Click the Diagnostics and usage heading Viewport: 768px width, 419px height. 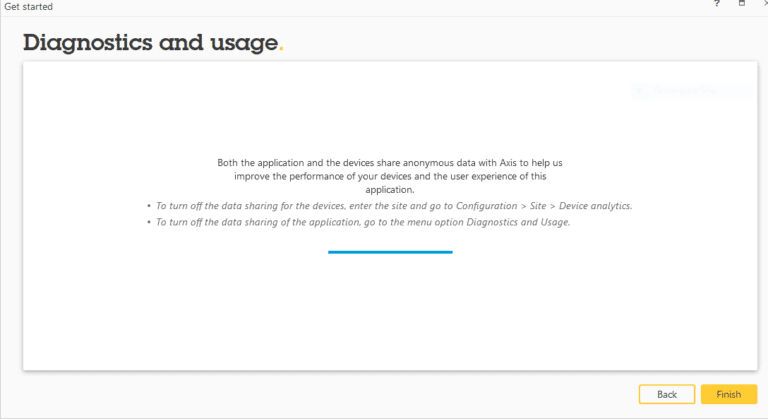(x=150, y=43)
